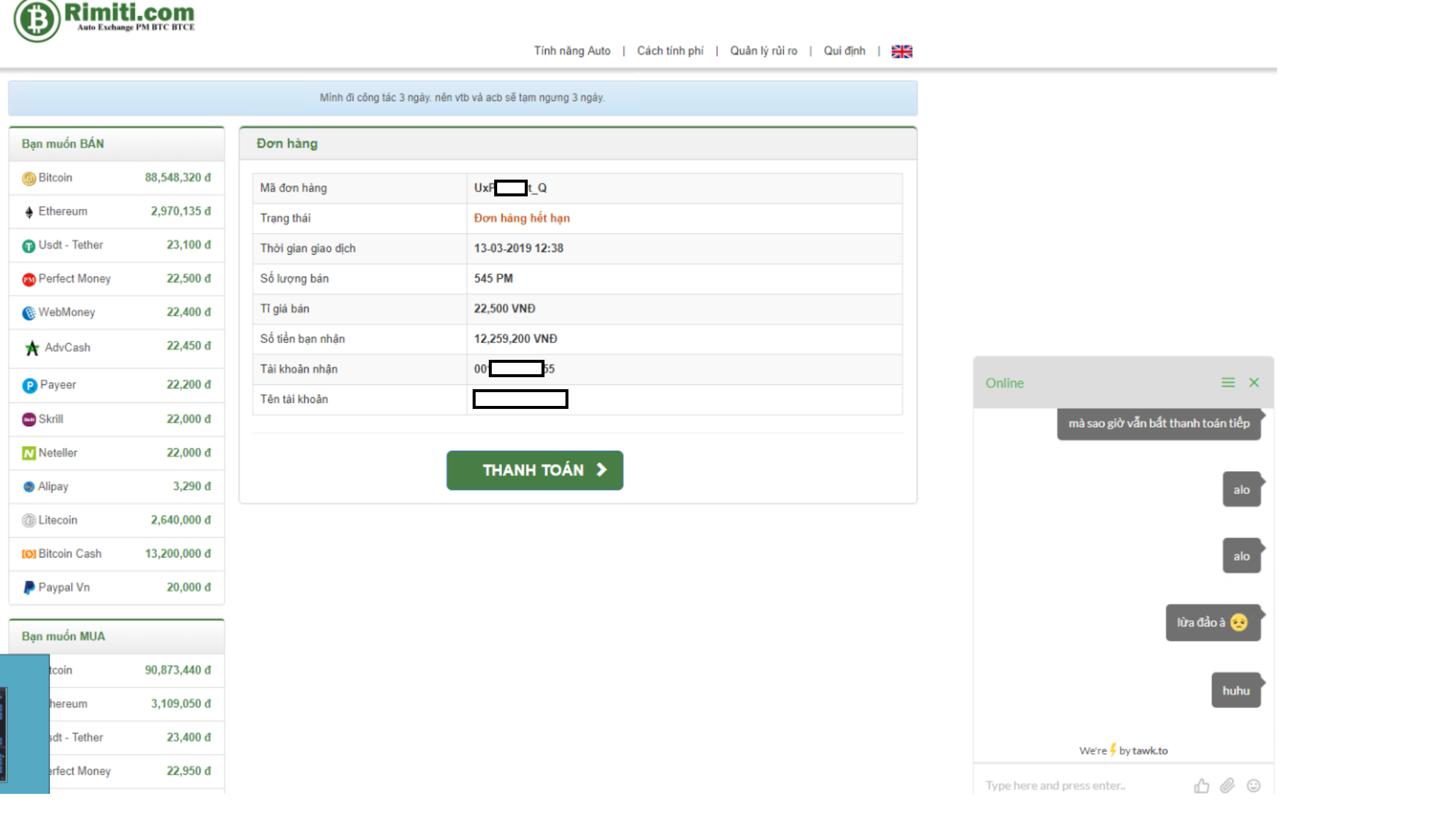Click the Paypal Vn logo icon

(29, 588)
